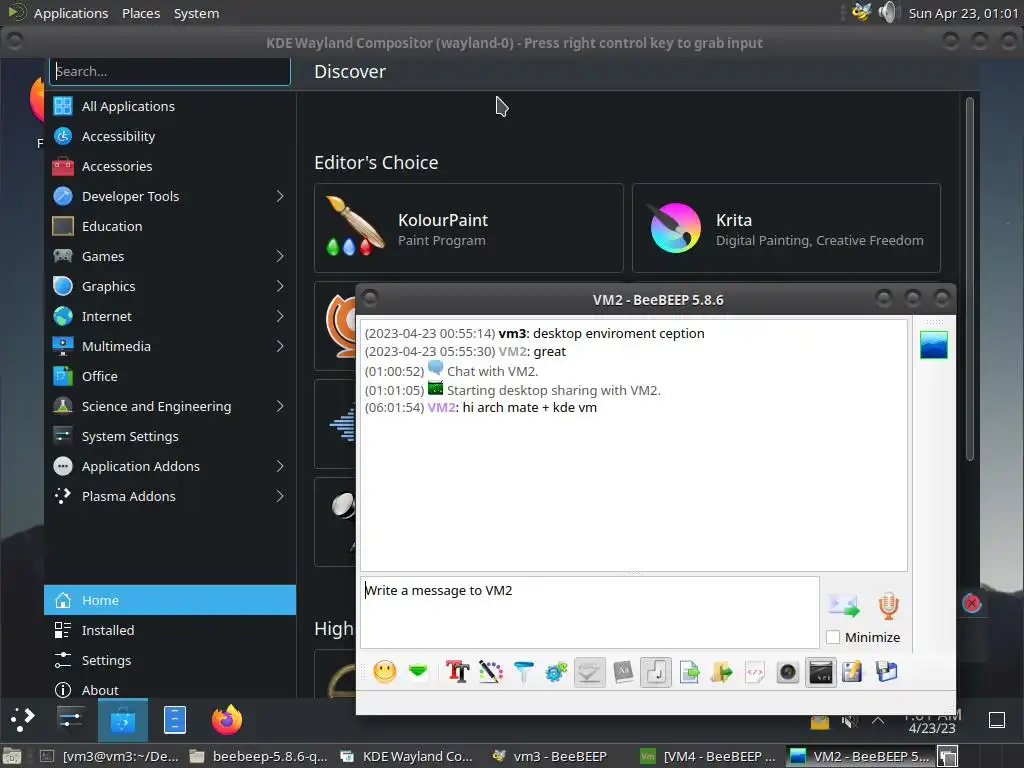Click the camera screenshot icon in BeeBEEP
Screen dimensions: 1024x768
point(788,672)
